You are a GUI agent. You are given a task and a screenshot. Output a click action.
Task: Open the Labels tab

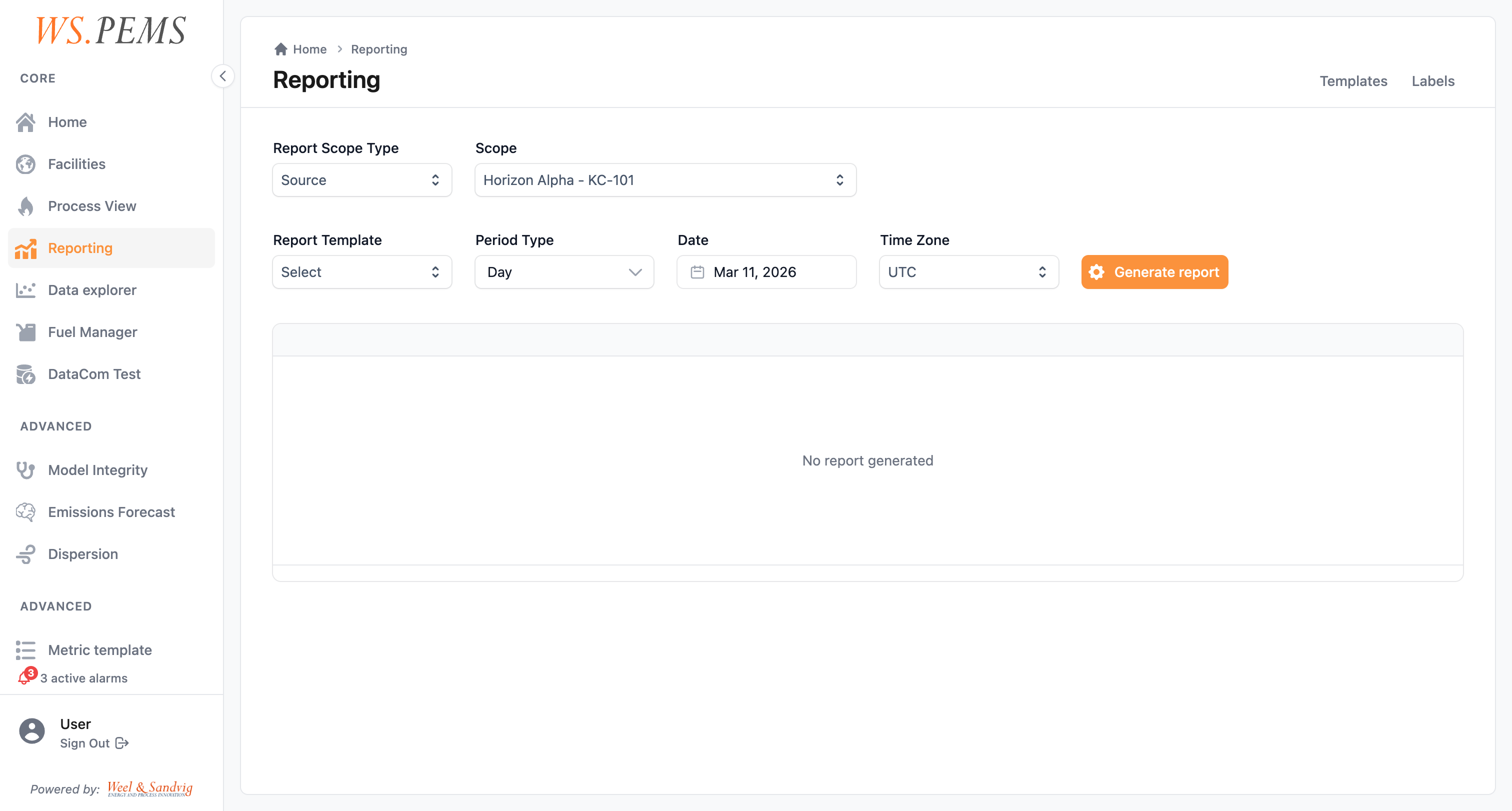(x=1433, y=81)
